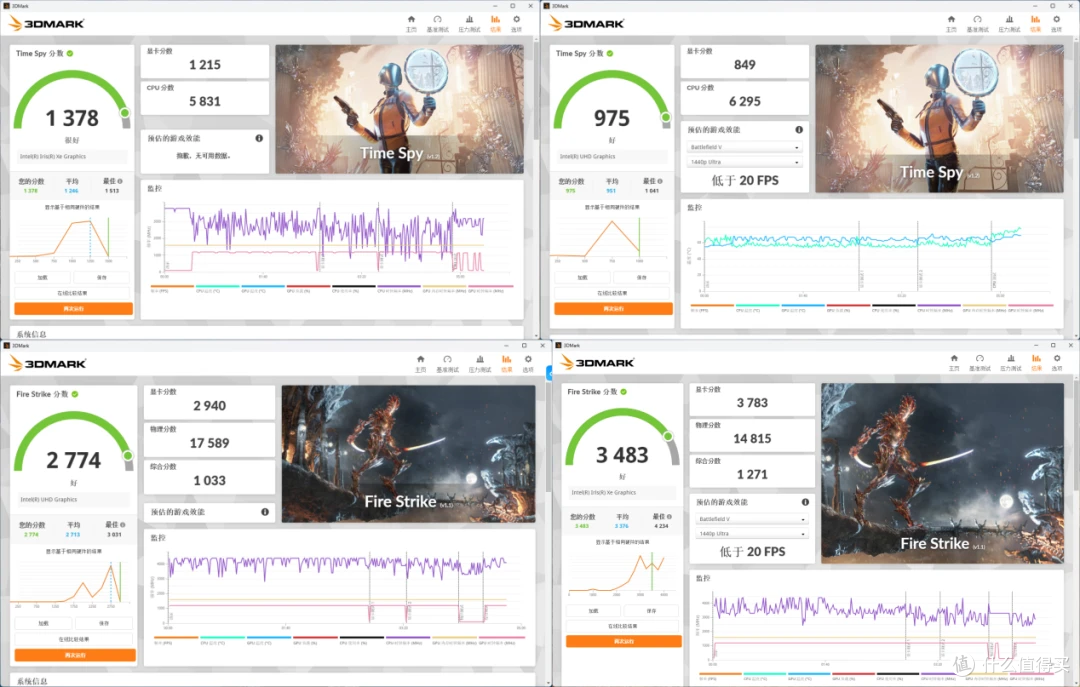Image resolution: width=1080 pixels, height=687 pixels.
Task: Click orange Run Again button in Time Spy 975 window
Action: pyautogui.click(x=613, y=309)
